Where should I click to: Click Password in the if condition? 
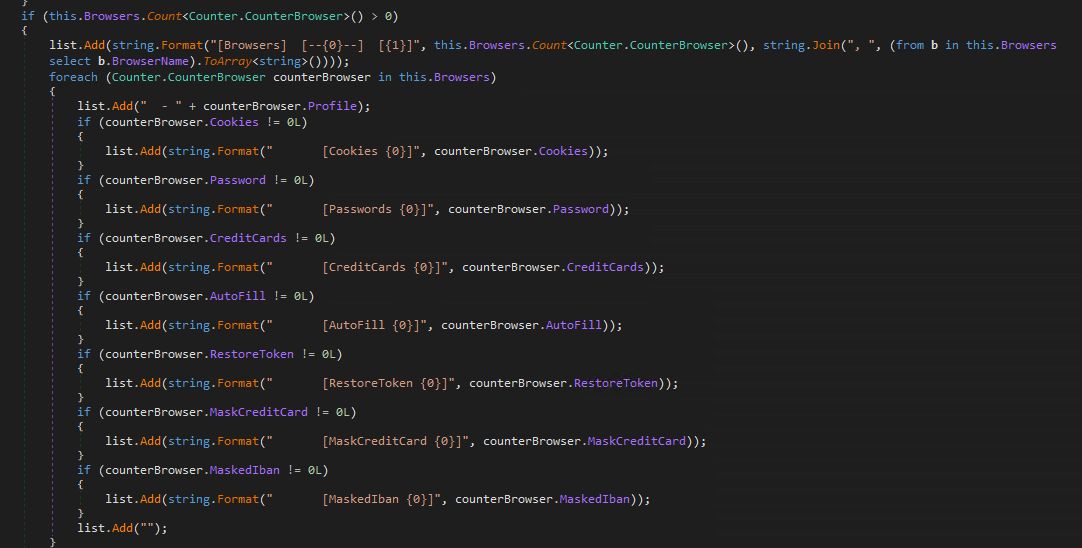tap(238, 180)
